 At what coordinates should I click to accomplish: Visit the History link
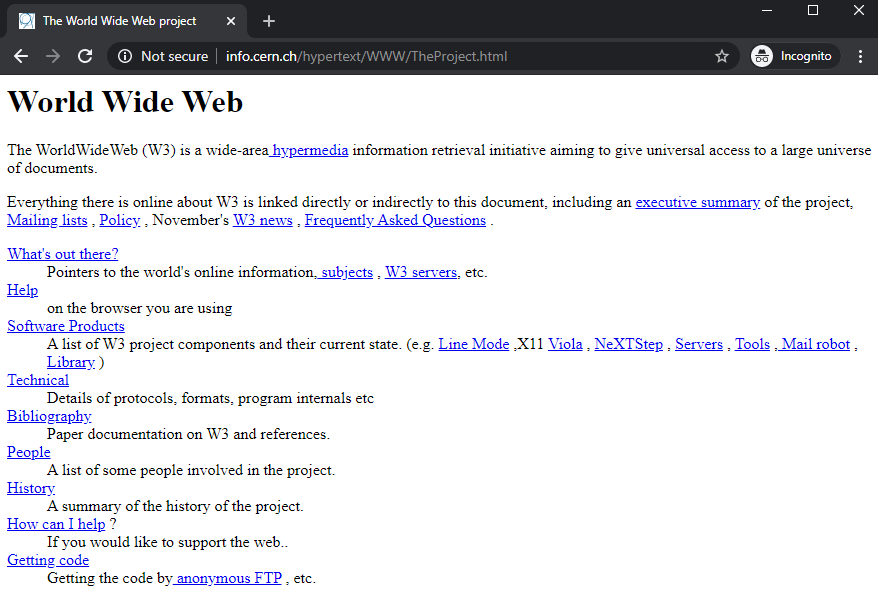pos(31,488)
